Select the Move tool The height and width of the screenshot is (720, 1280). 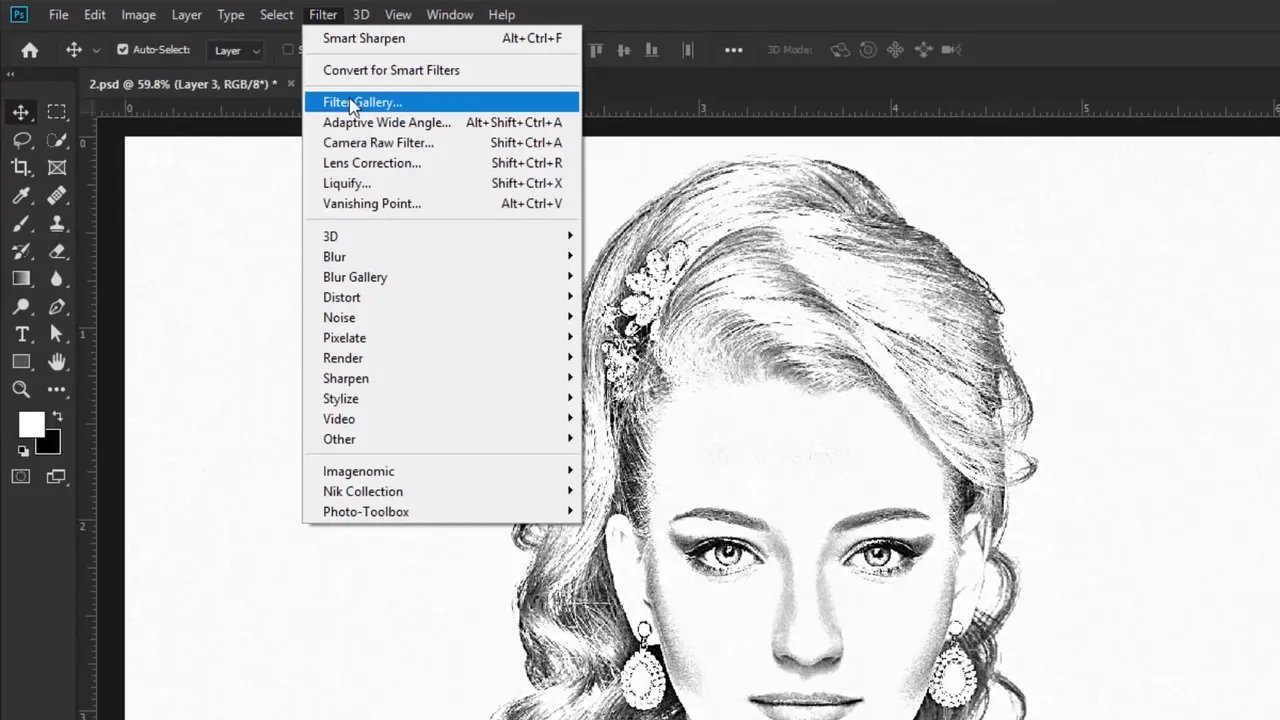pos(21,112)
